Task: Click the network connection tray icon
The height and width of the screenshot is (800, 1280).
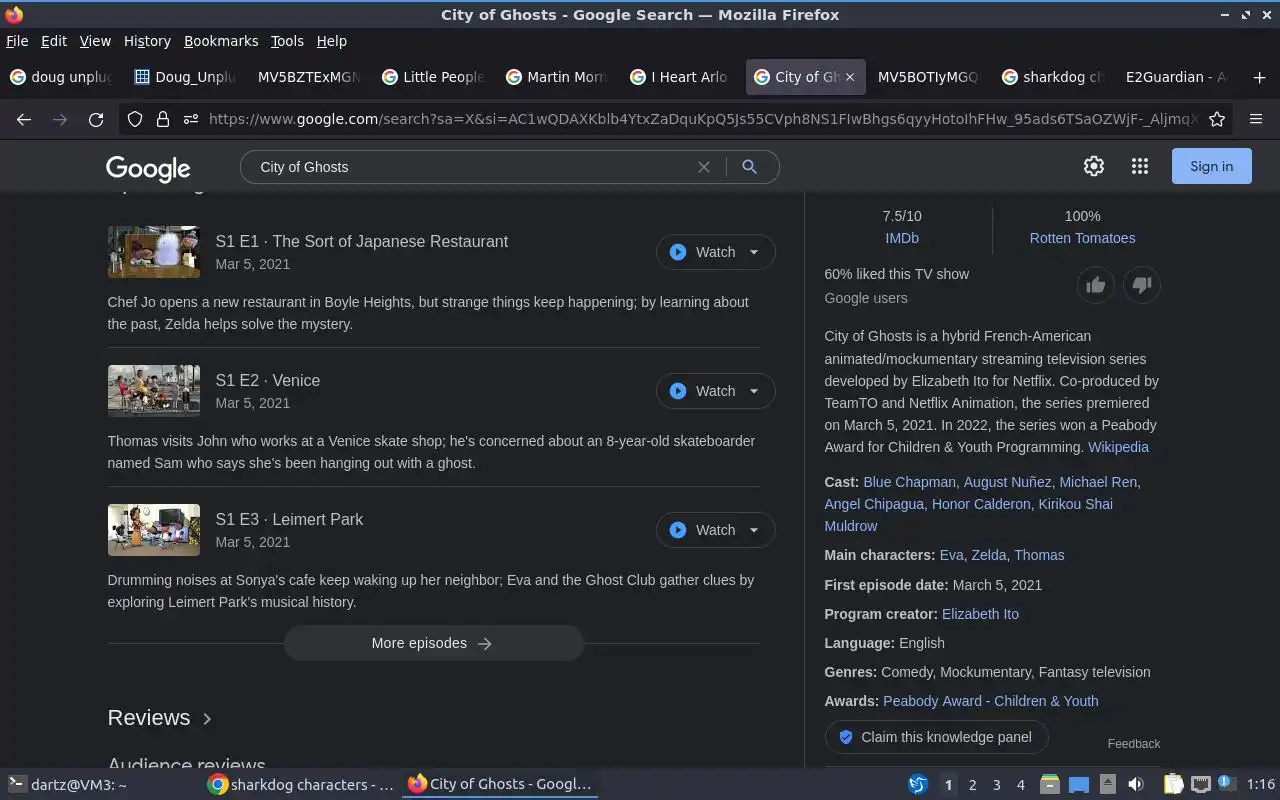Action: pos(1201,785)
